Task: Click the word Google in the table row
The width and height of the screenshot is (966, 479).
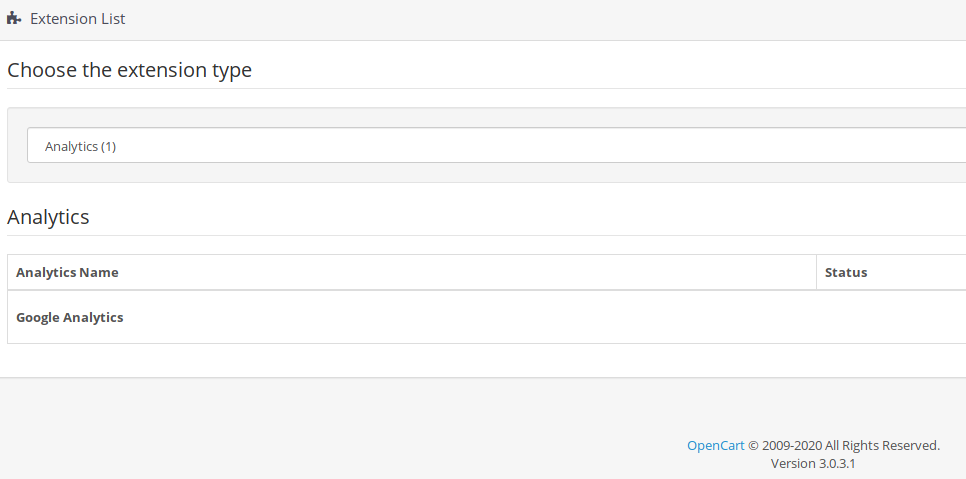Action: pyautogui.click(x=38, y=318)
